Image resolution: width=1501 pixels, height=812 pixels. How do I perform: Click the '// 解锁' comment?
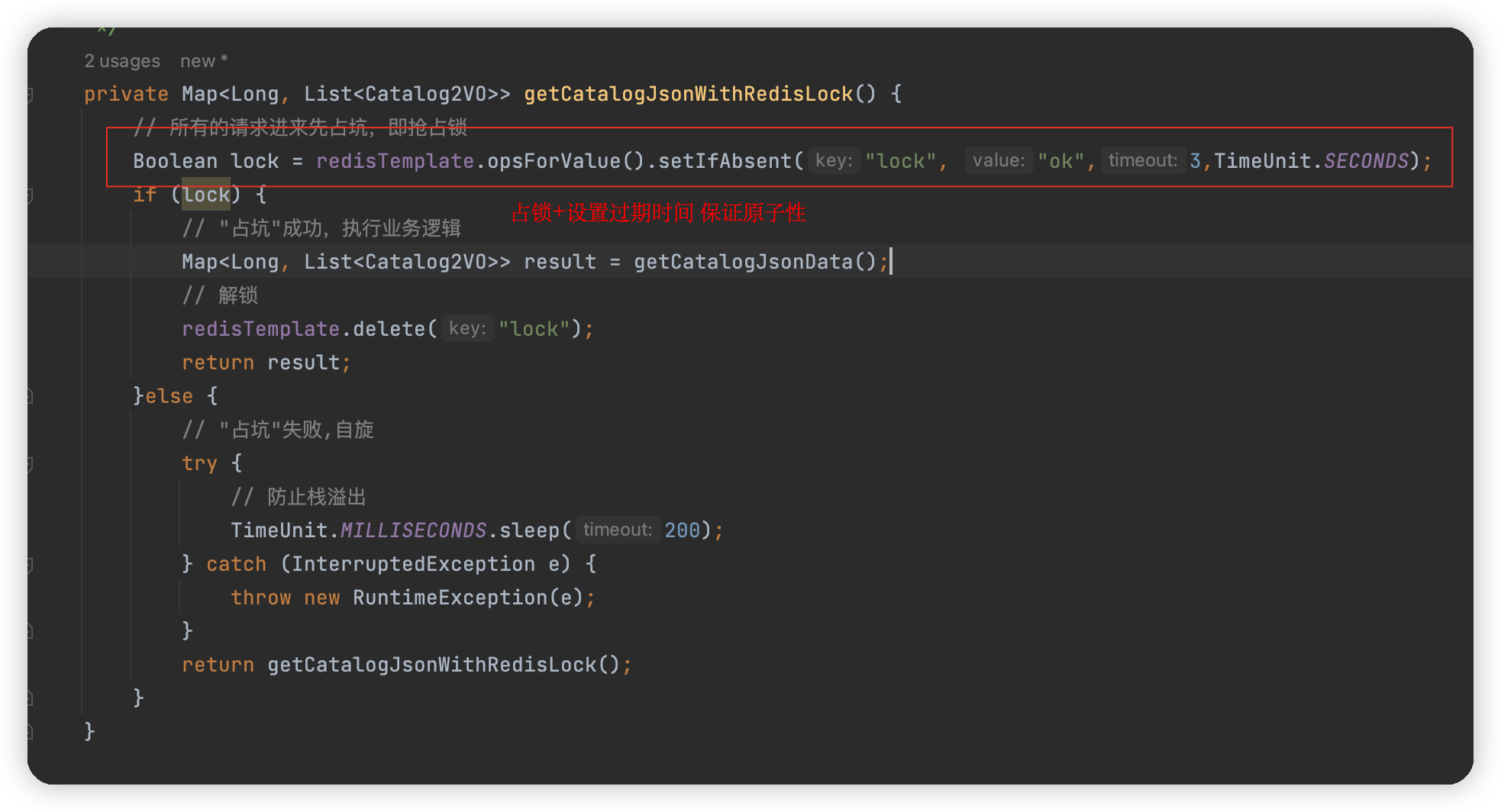pyautogui.click(x=220, y=295)
